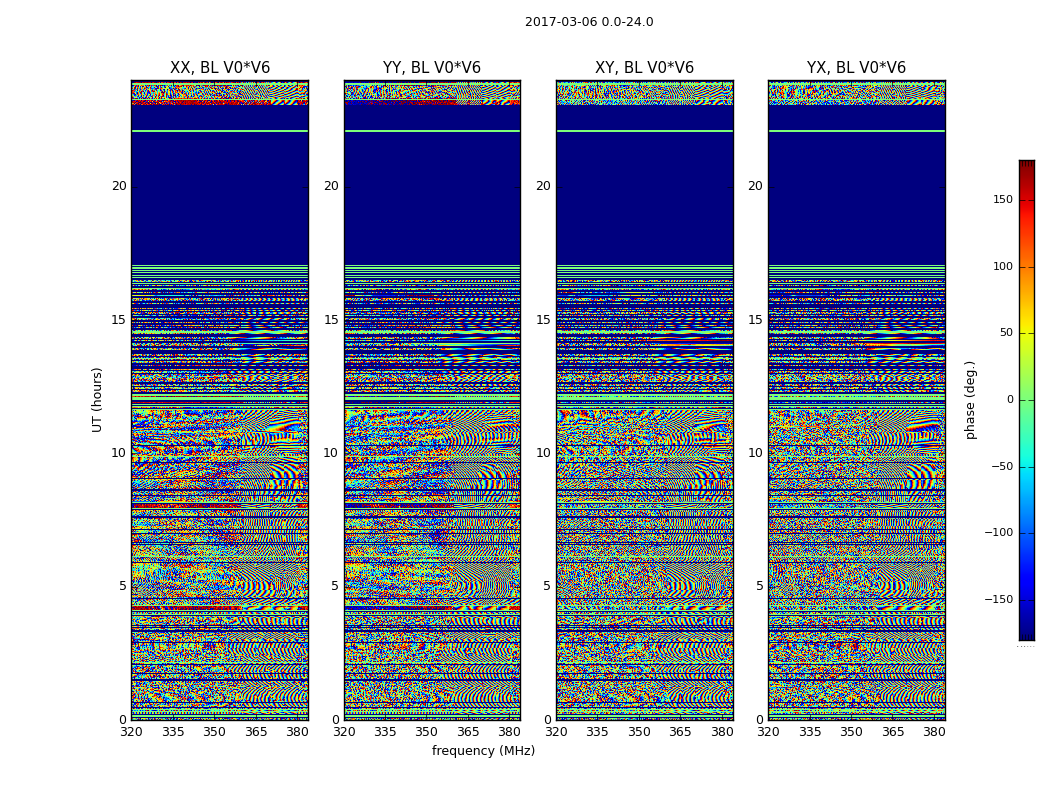The height and width of the screenshot is (800, 1050).
Task: Click the 15 hour tick of YY panel
Action: [331, 319]
